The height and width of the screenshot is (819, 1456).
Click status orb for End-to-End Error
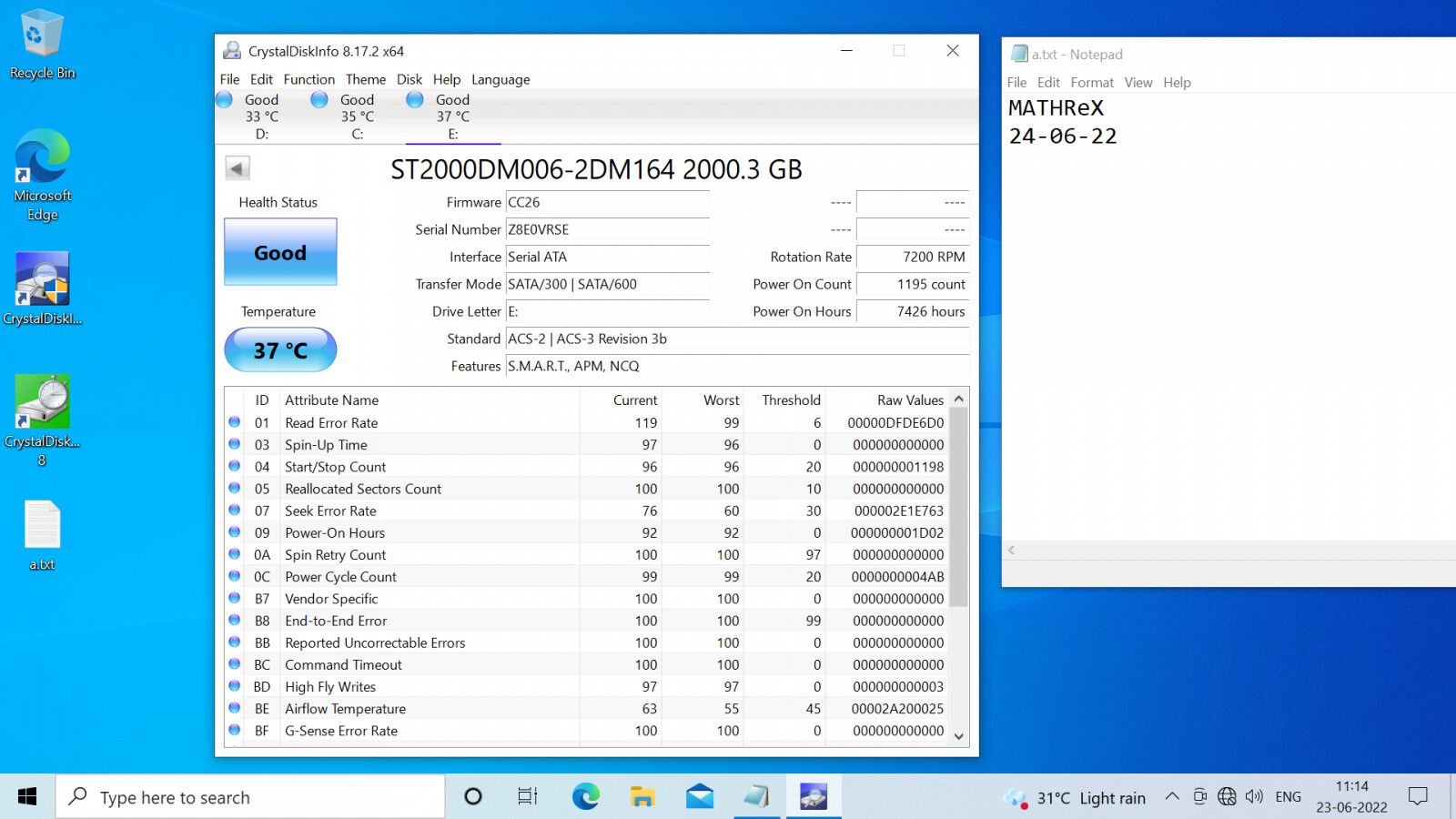[x=235, y=620]
